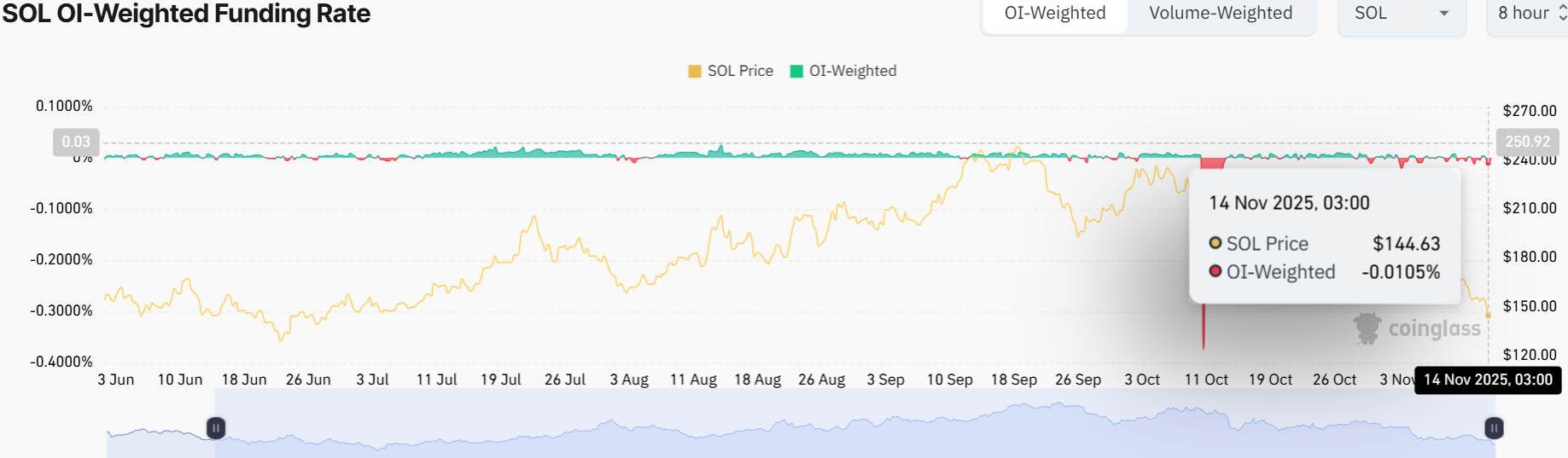Open the 8 hour interval selector

[1530, 14]
